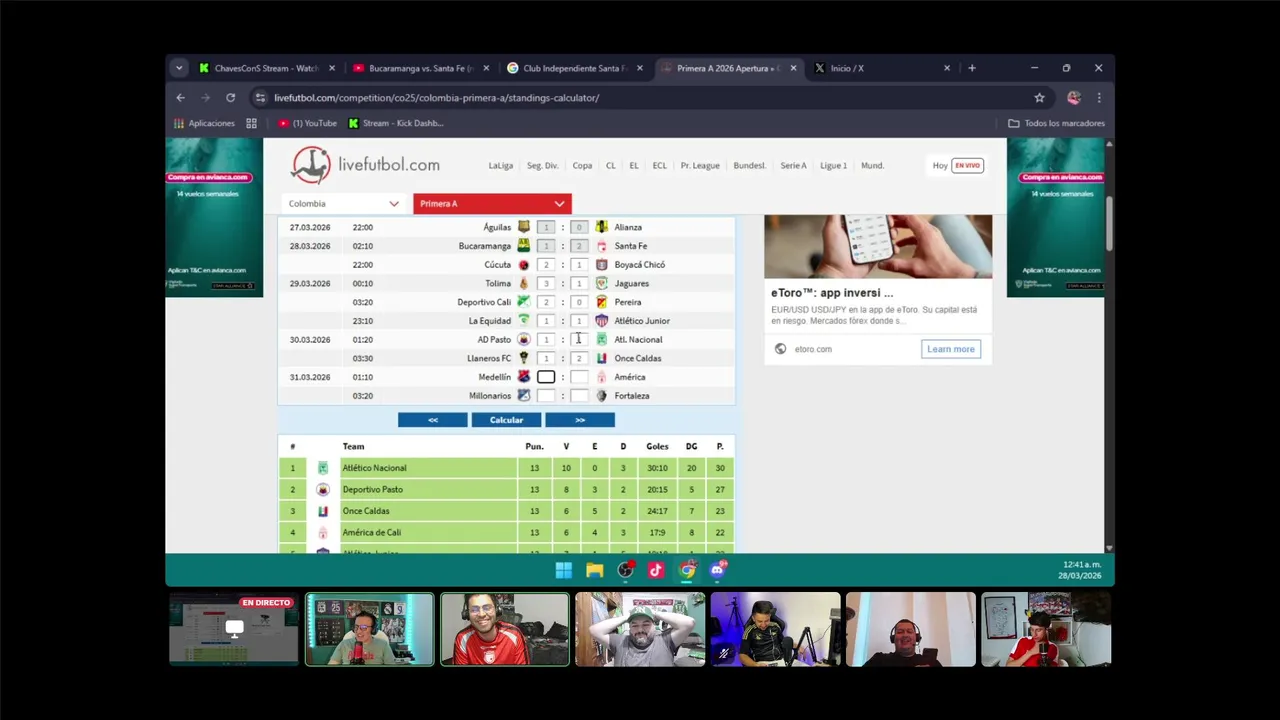Click the Hoy EN VIVO link
Viewport: 1280px width, 720px height.
click(x=958, y=165)
